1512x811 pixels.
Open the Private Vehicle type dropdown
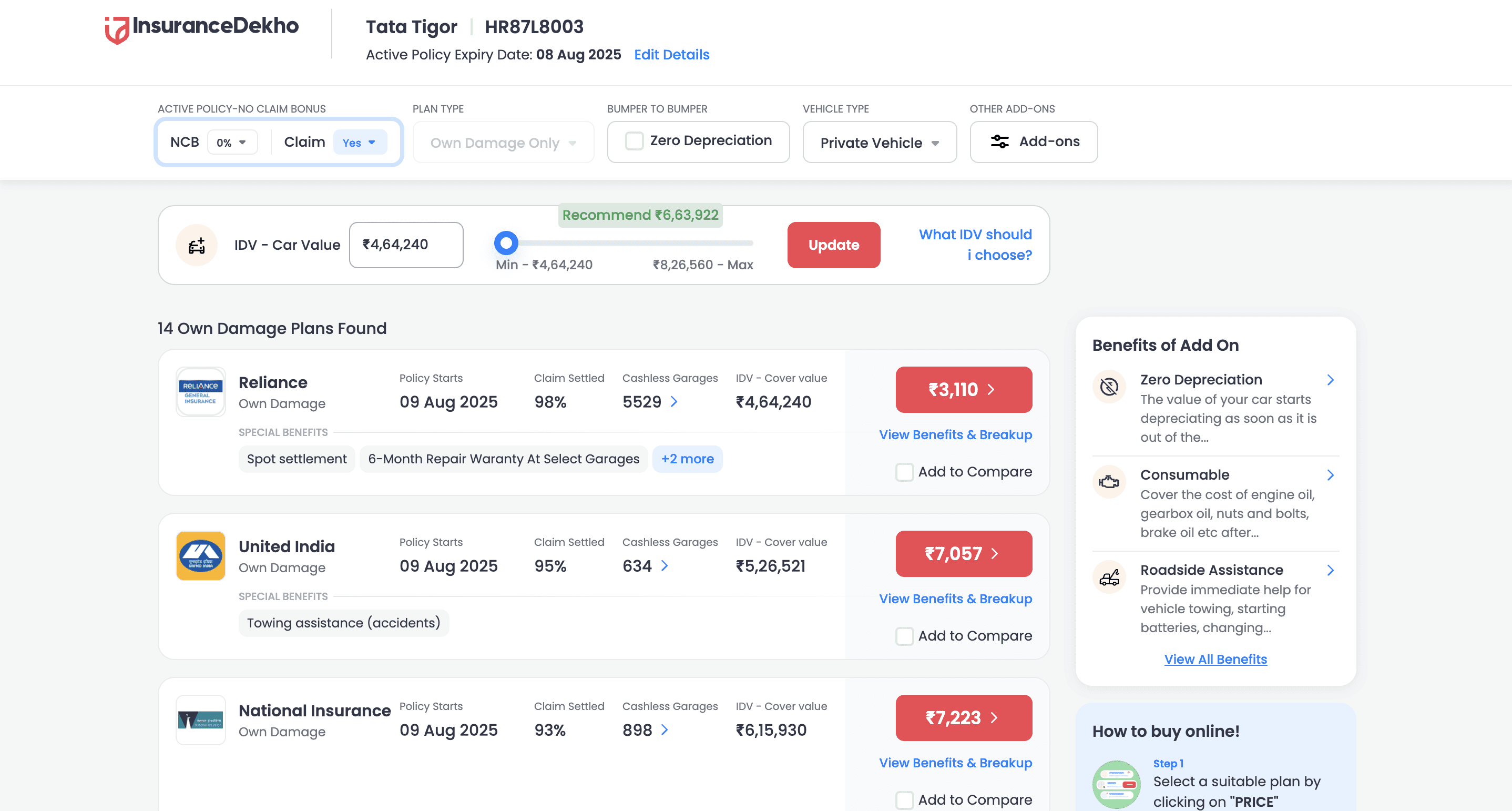pos(879,143)
